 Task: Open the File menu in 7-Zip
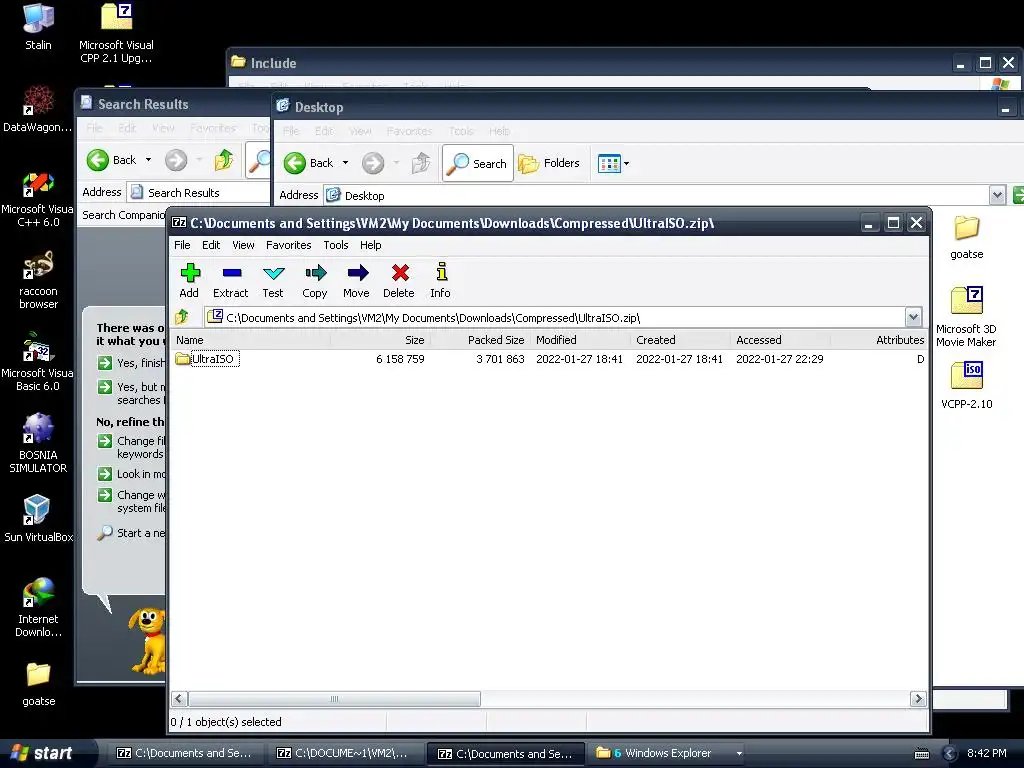pyautogui.click(x=182, y=246)
